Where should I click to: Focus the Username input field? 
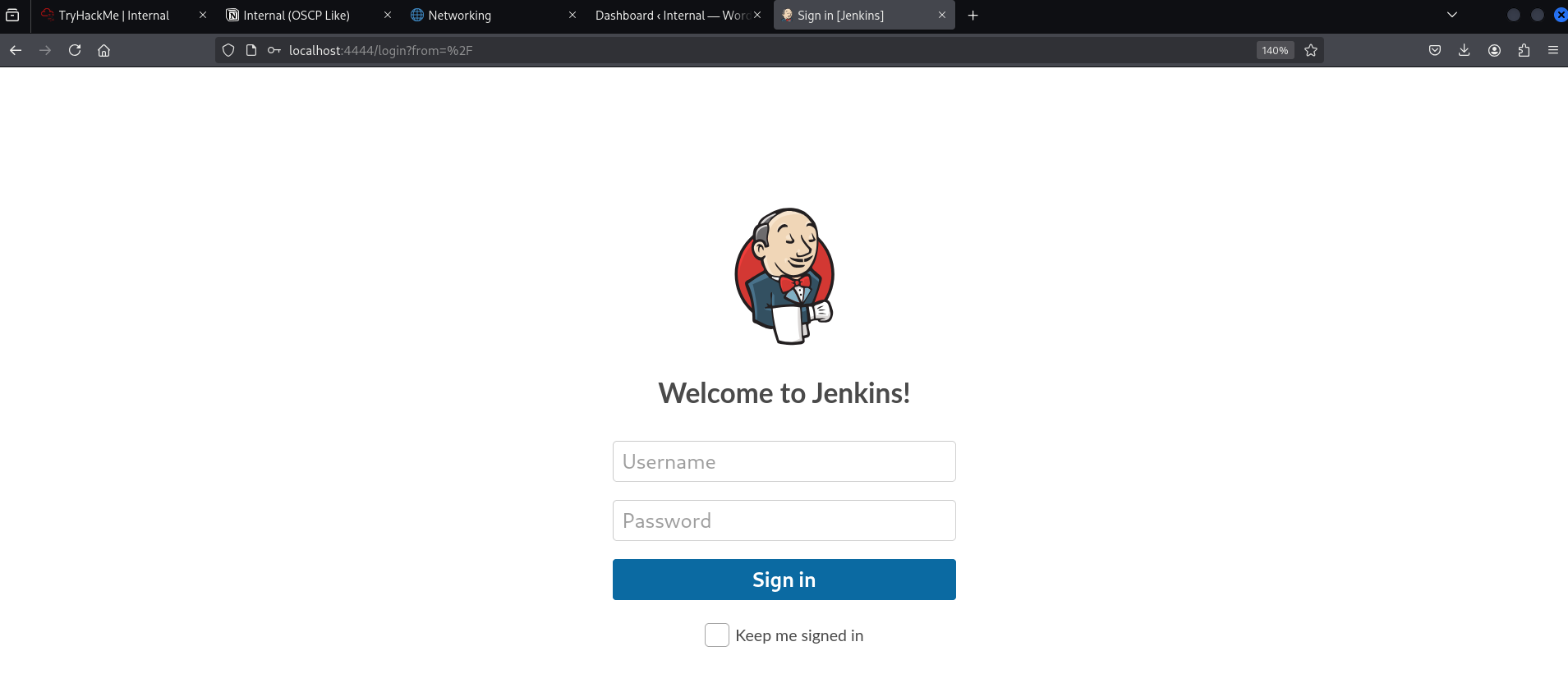coord(784,461)
